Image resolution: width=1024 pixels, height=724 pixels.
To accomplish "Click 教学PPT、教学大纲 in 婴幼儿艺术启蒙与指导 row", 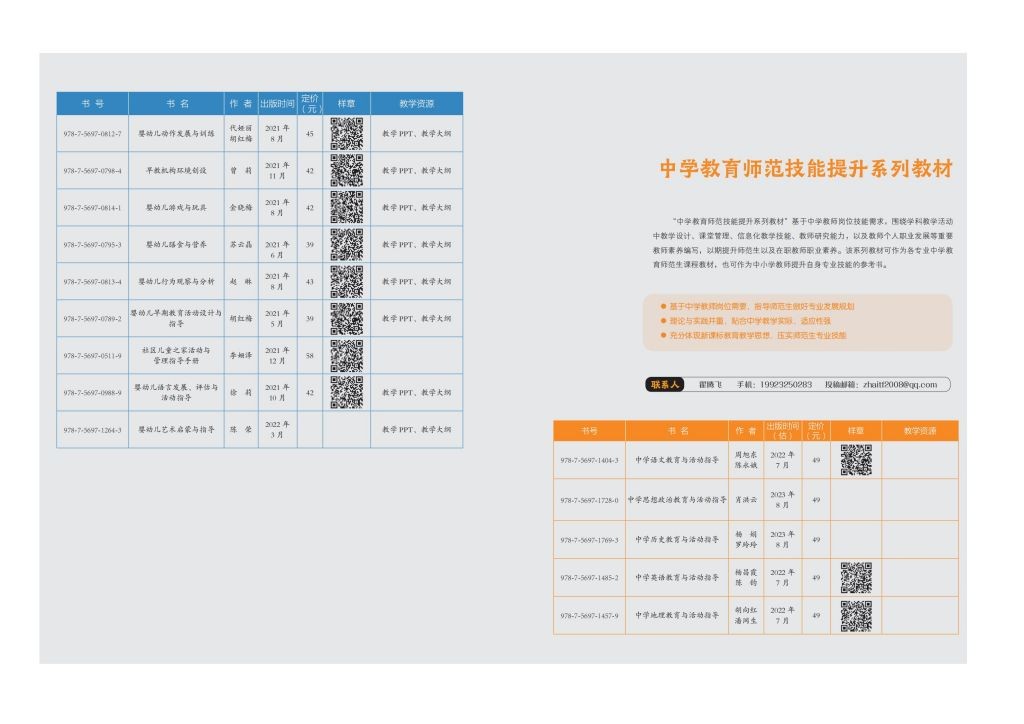I will tap(416, 429).
